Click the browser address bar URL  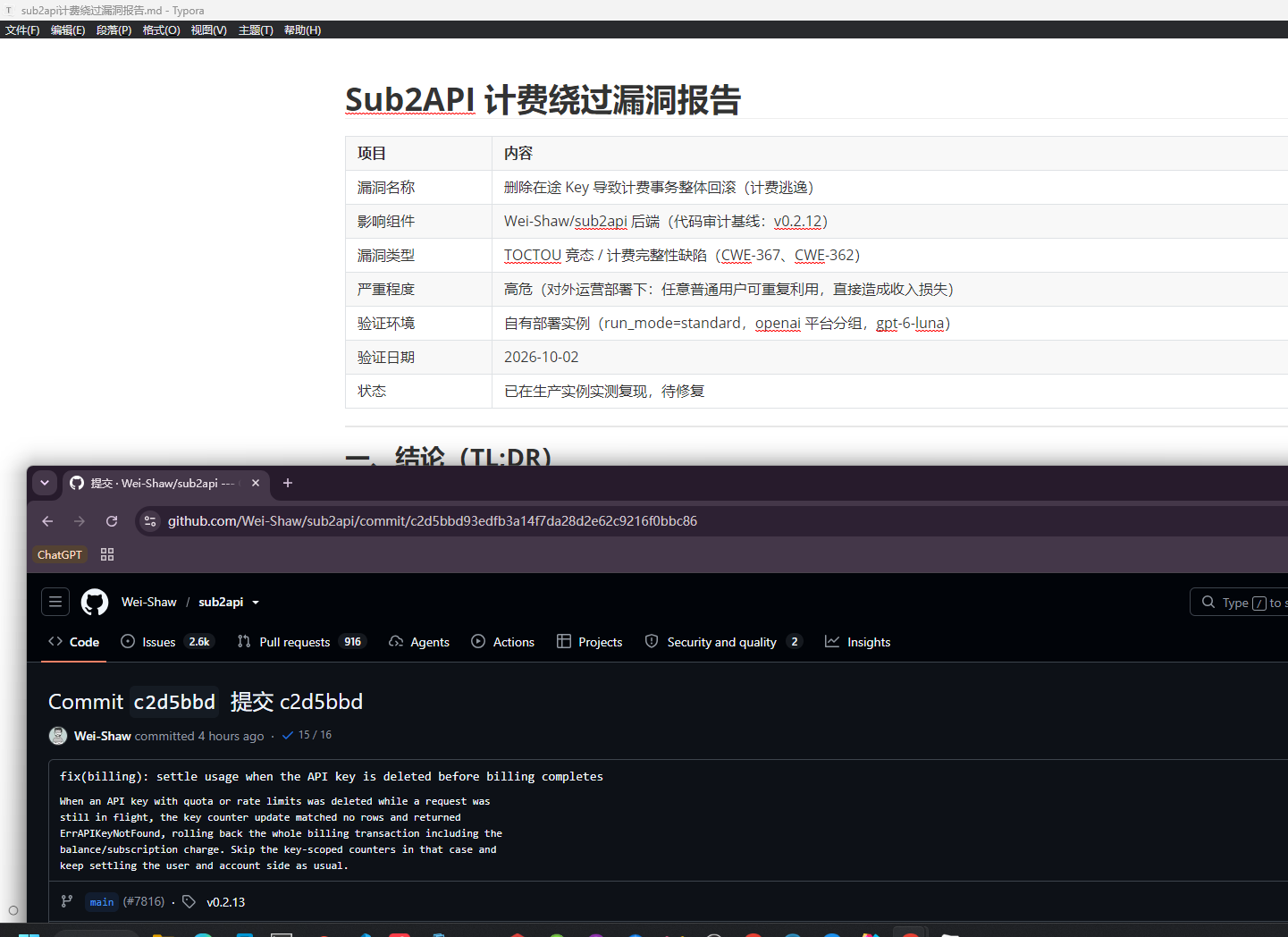point(433,521)
